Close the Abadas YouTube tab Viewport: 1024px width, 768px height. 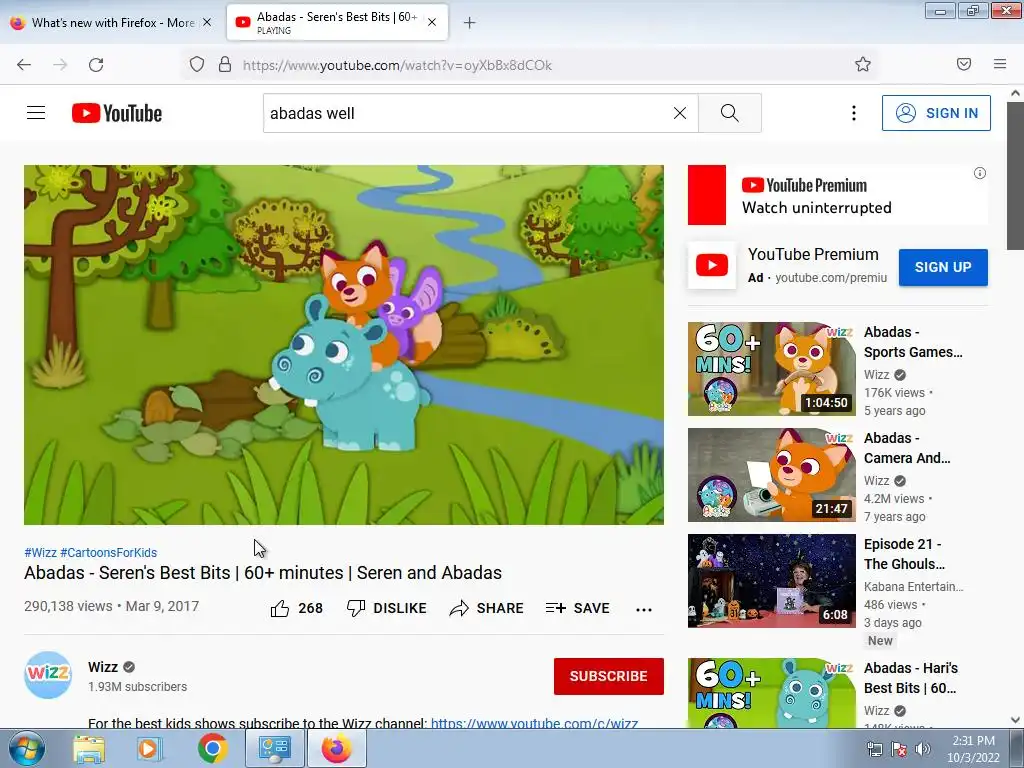(x=432, y=22)
